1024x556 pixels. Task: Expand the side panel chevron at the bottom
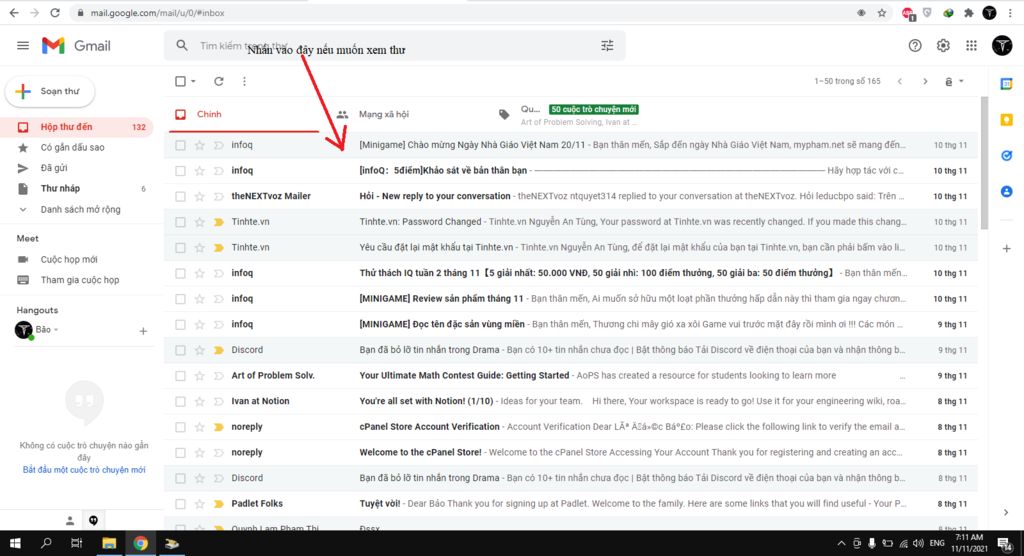(1006, 513)
